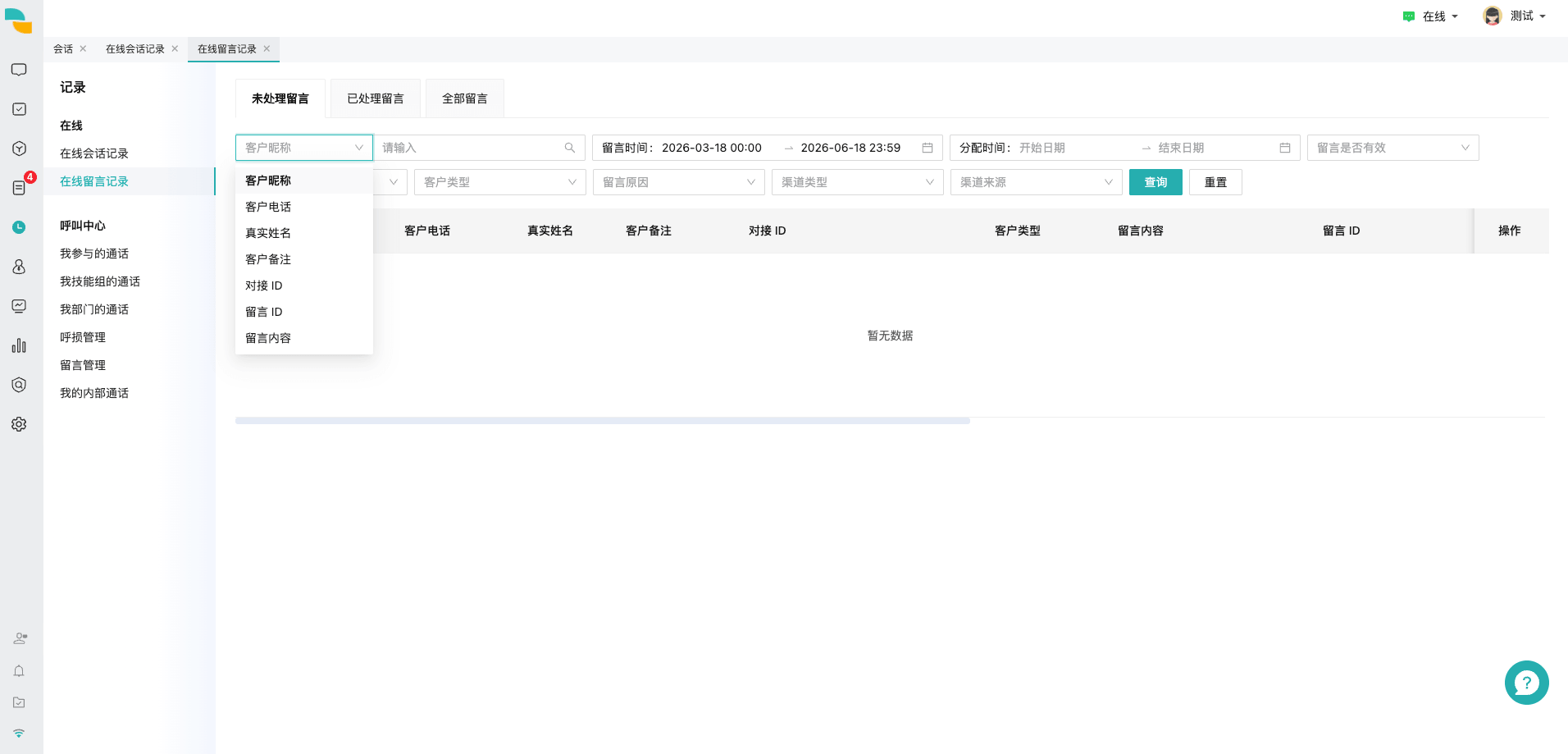Click the 测试 user avatar
1568x754 pixels.
tap(1493, 16)
